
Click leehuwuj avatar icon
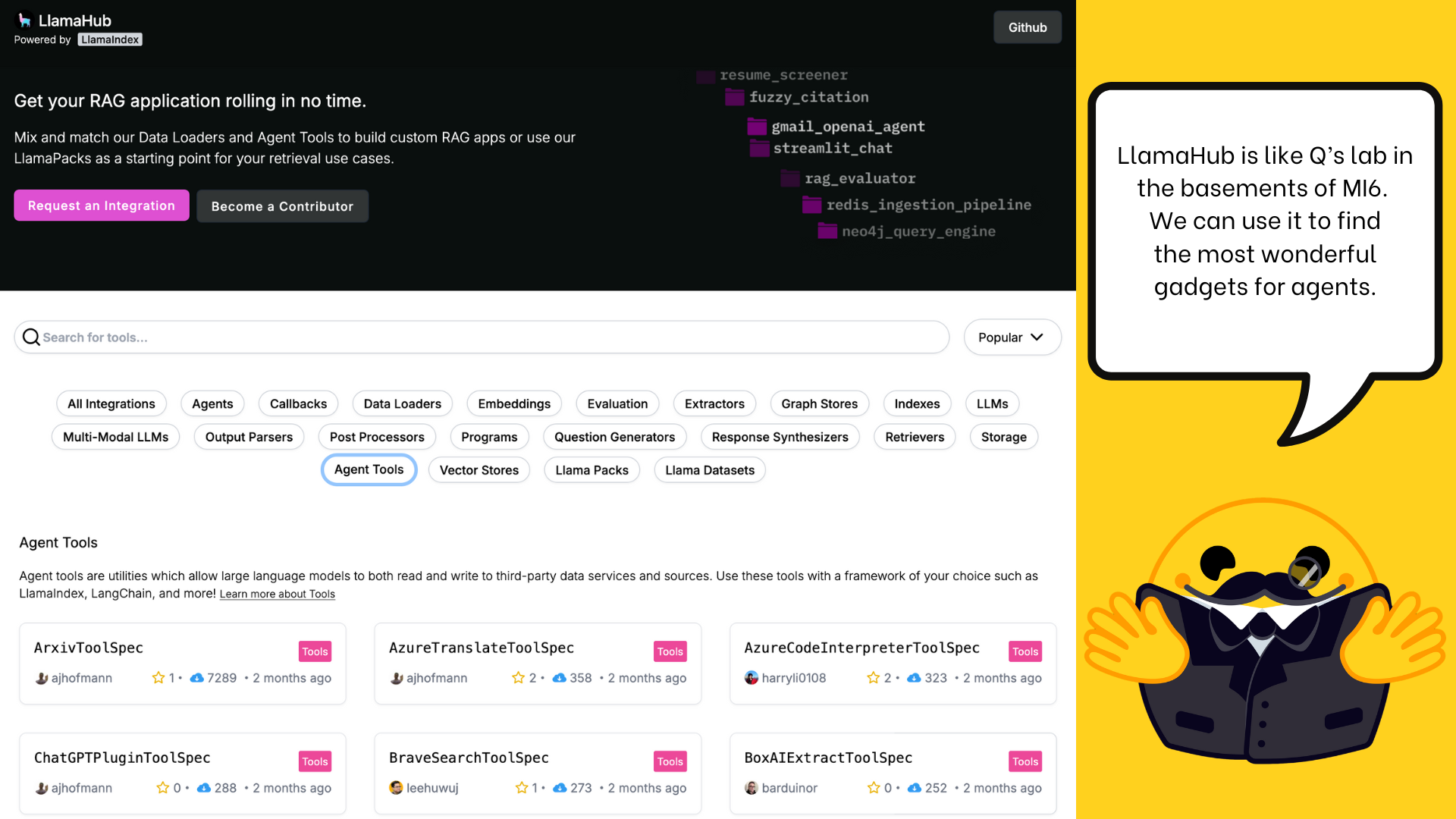[397, 788]
